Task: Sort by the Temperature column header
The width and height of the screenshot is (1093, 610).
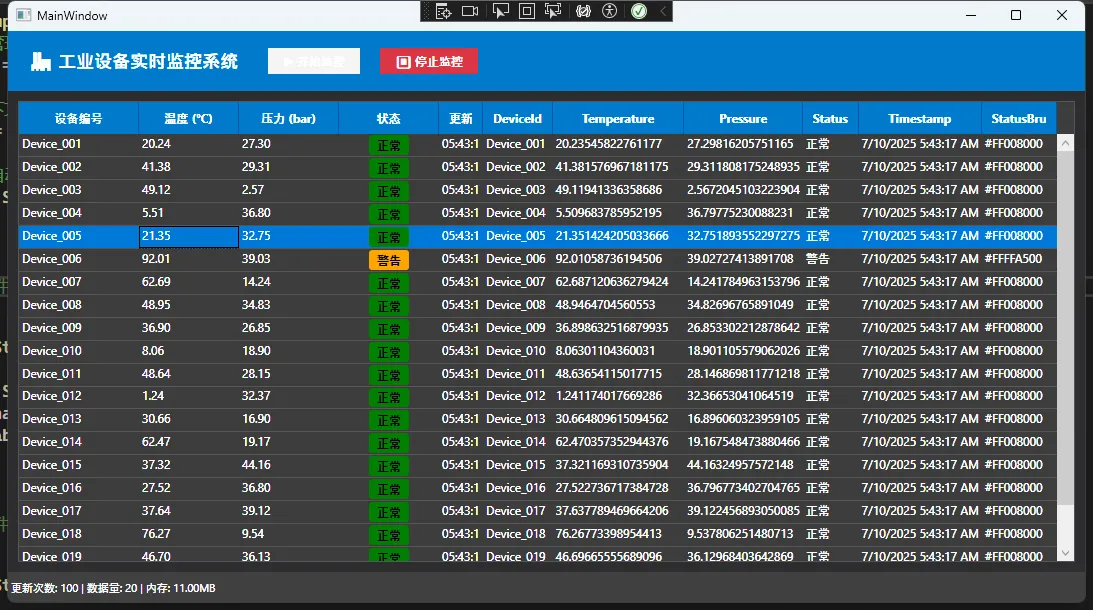Action: point(617,118)
